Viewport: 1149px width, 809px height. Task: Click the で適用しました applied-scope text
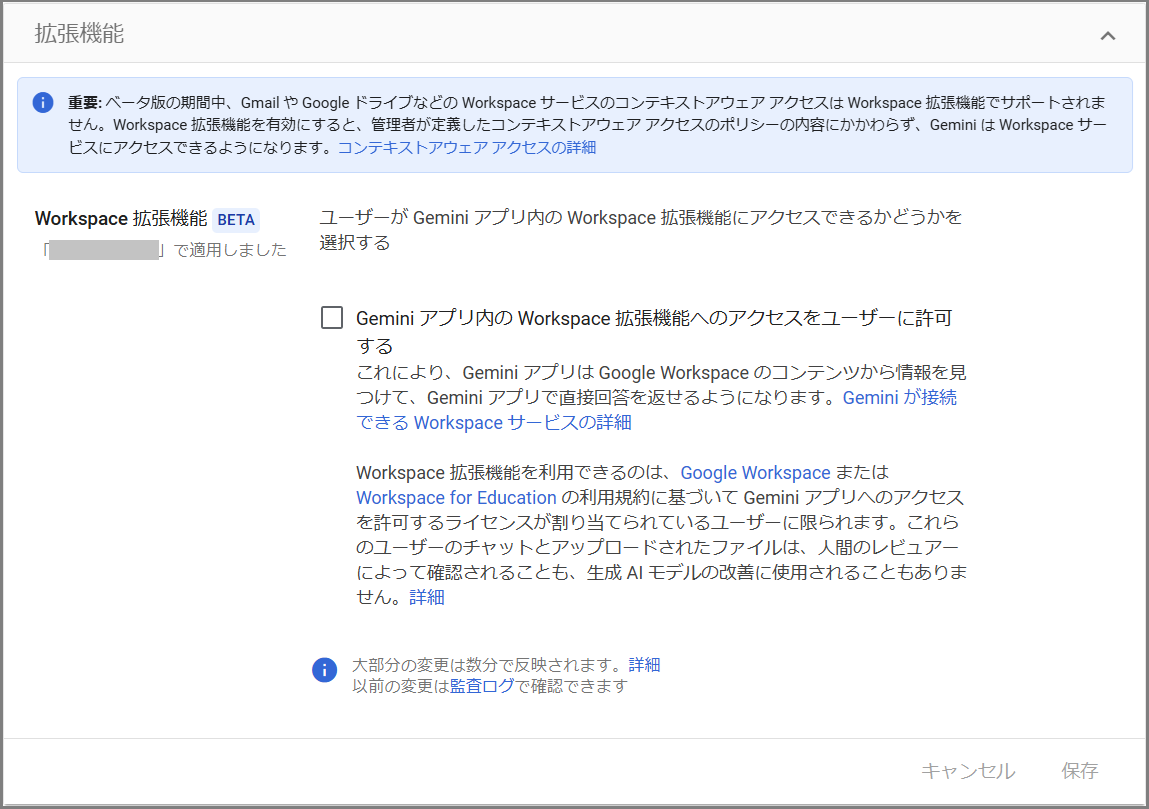tap(163, 250)
